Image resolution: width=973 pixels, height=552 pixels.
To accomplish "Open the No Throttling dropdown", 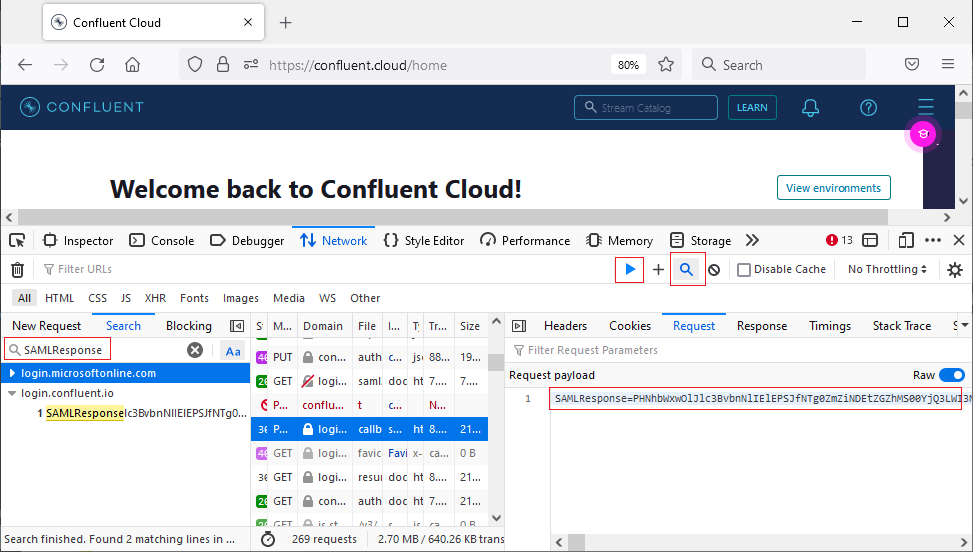I will [x=887, y=269].
